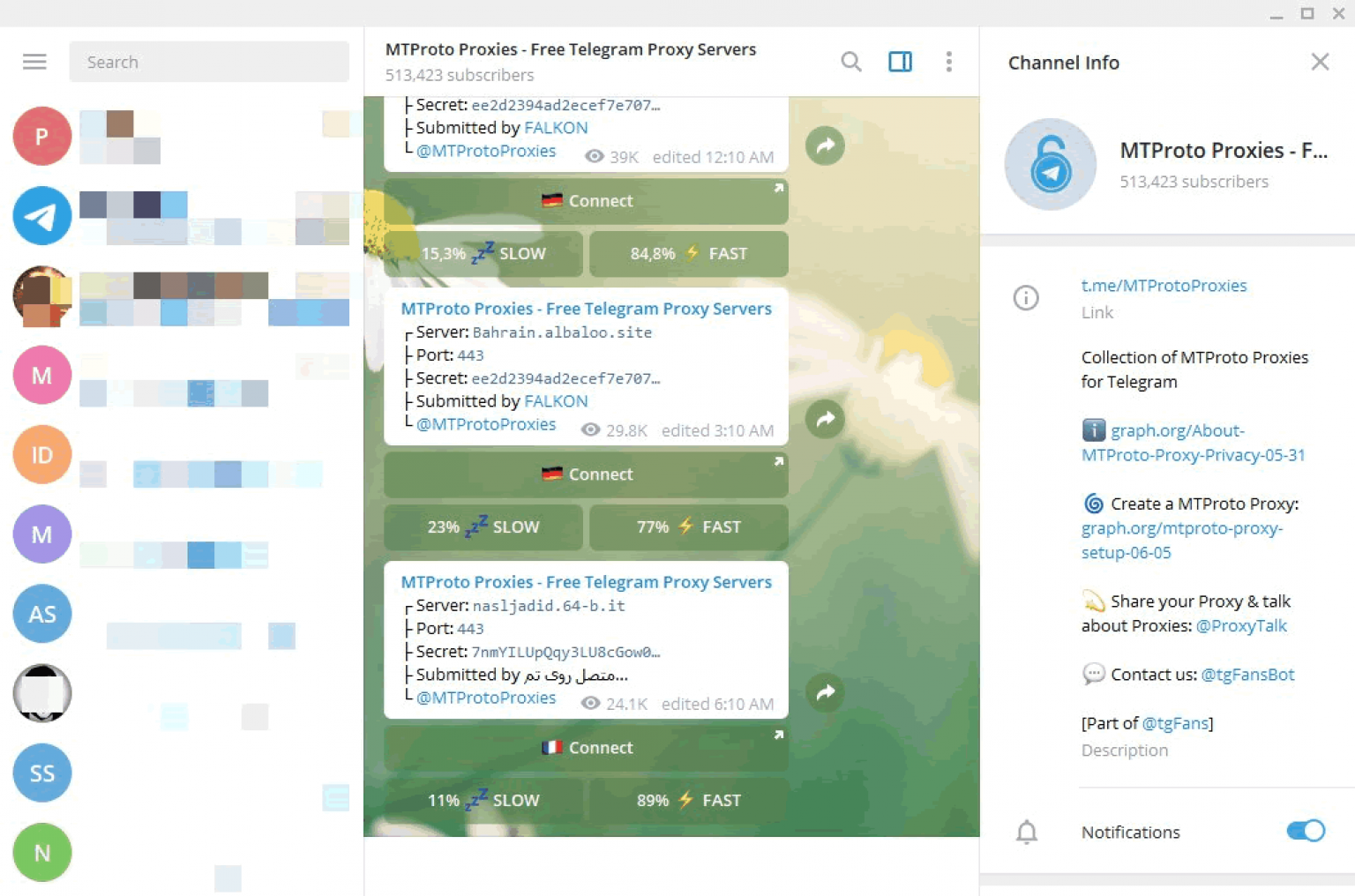
Task: Vote 84,8% FAST
Action: point(688,254)
